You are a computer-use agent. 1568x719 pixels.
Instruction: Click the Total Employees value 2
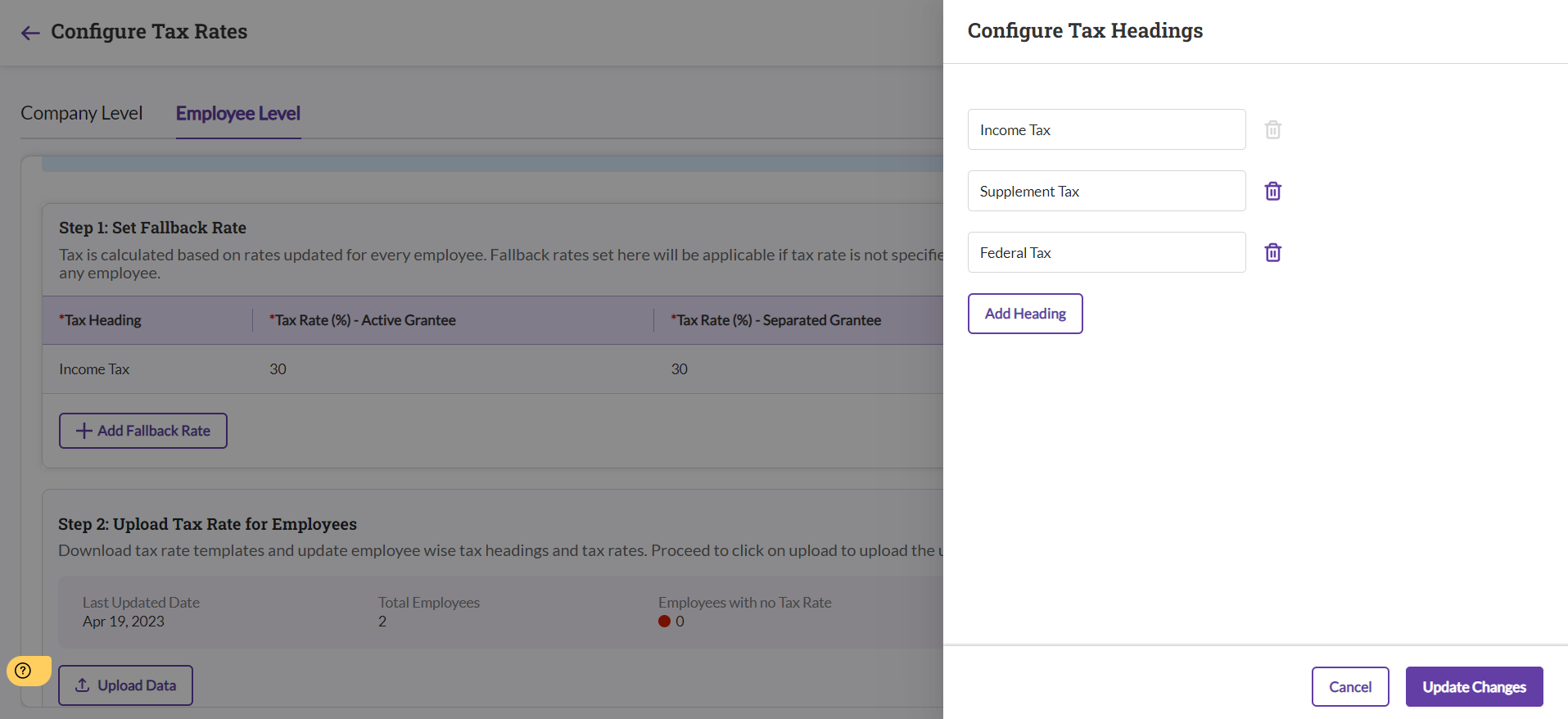(382, 622)
